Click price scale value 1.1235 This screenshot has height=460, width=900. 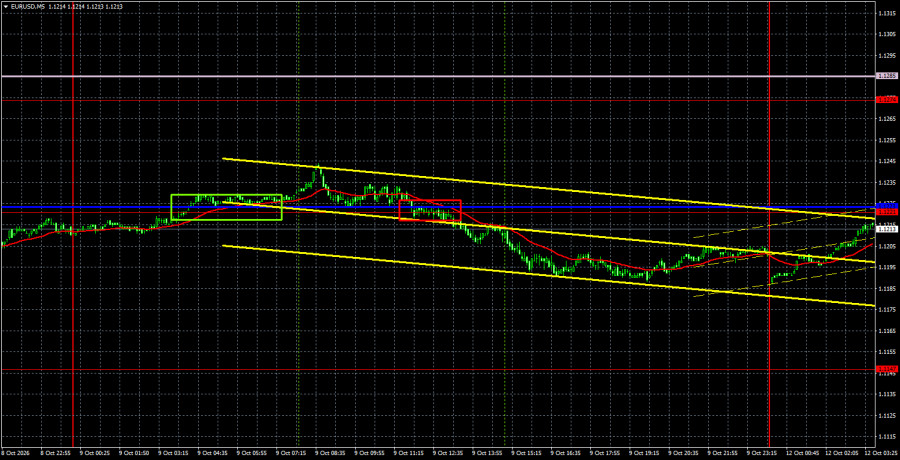coord(887,182)
